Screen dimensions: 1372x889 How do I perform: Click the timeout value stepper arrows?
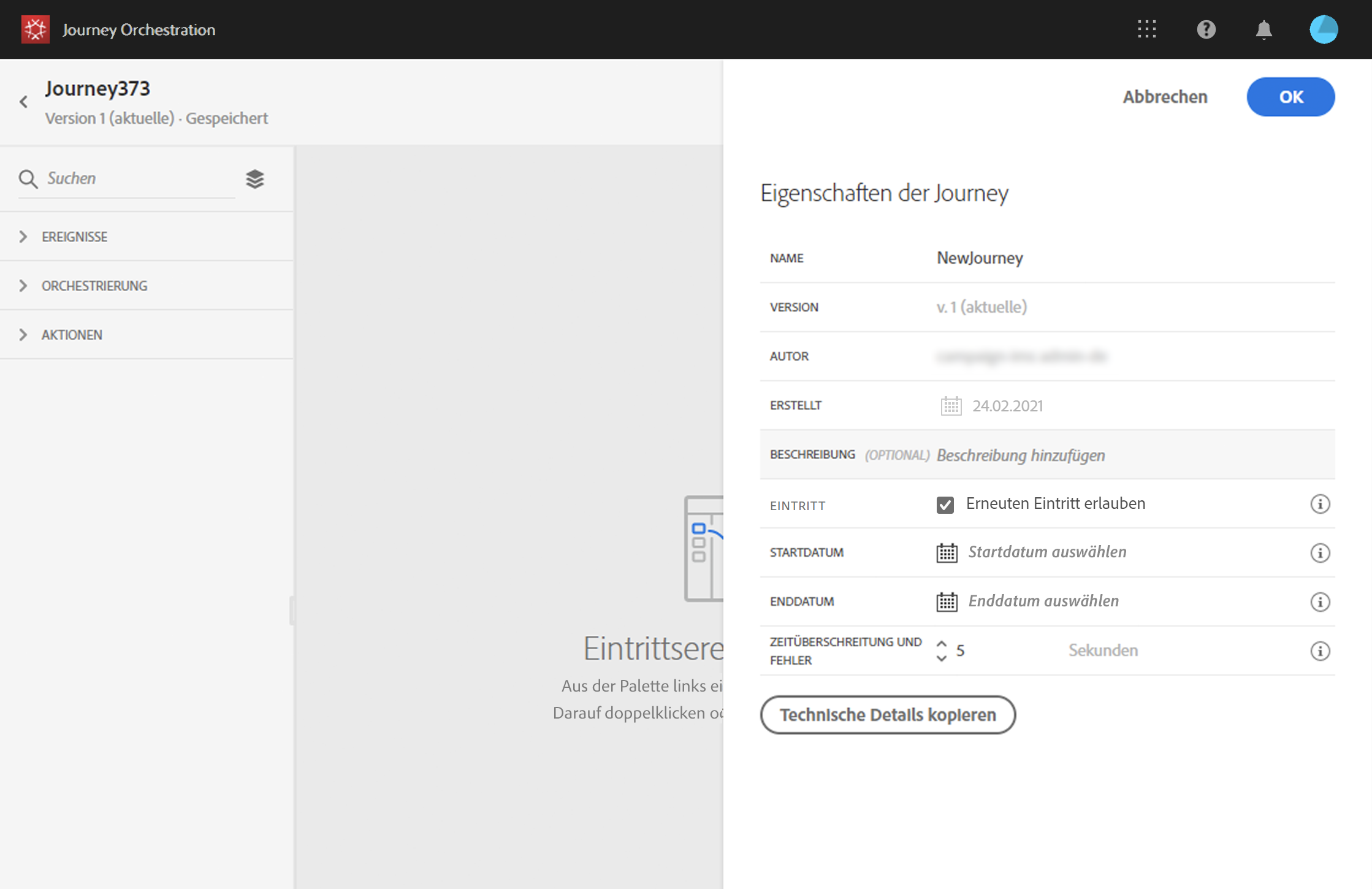[x=942, y=651]
